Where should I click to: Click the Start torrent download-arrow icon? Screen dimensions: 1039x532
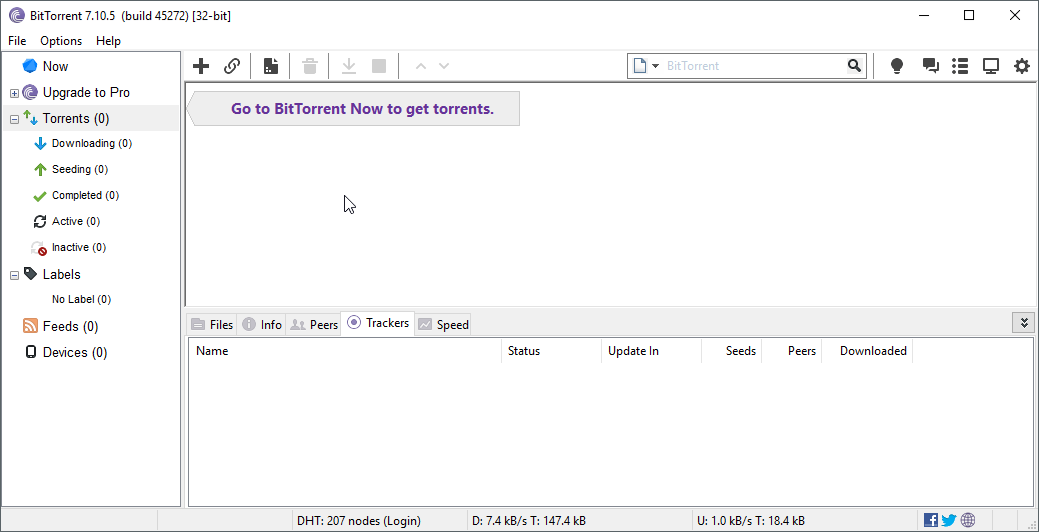[349, 66]
